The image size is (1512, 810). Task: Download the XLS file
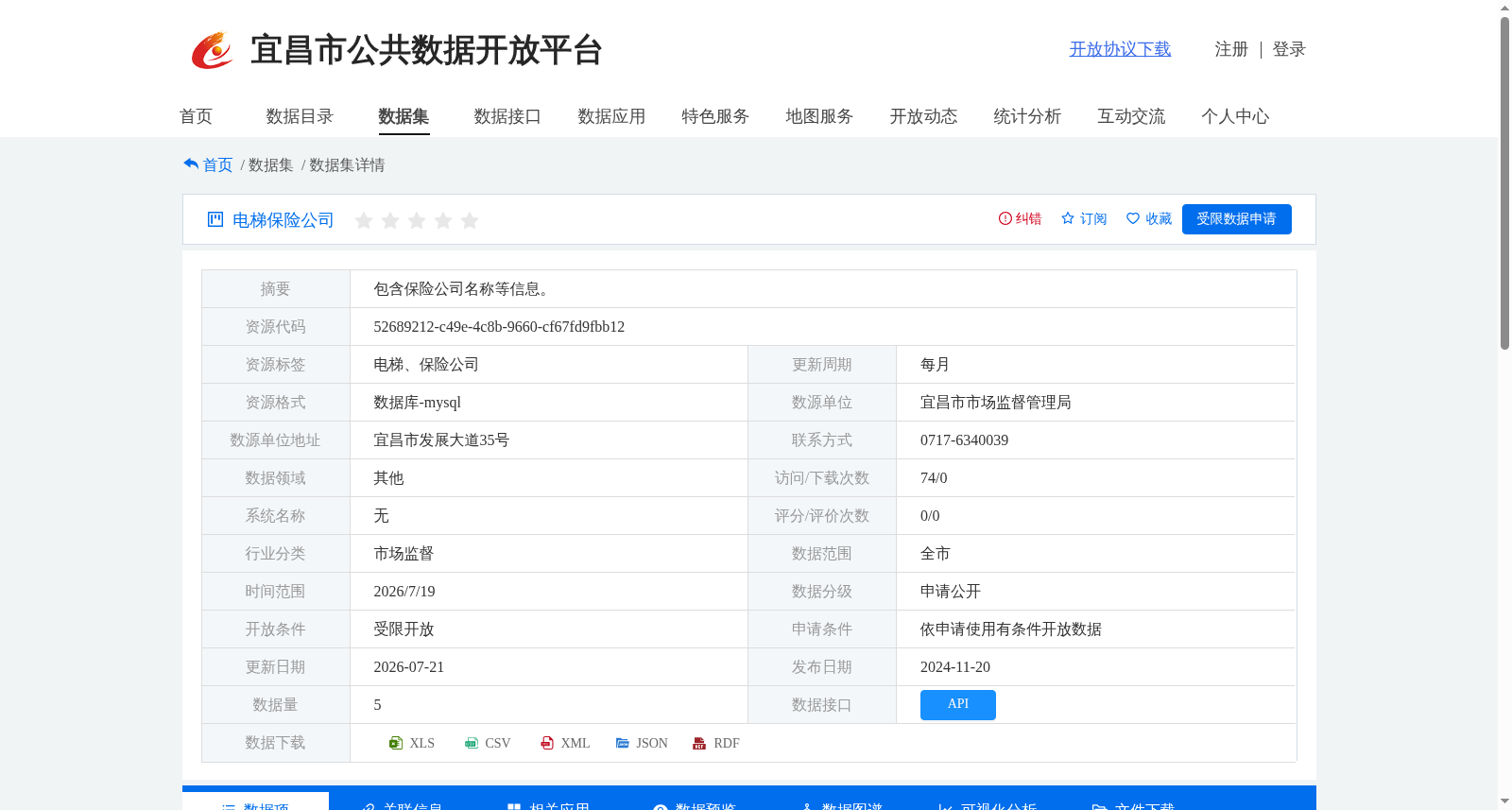412,743
